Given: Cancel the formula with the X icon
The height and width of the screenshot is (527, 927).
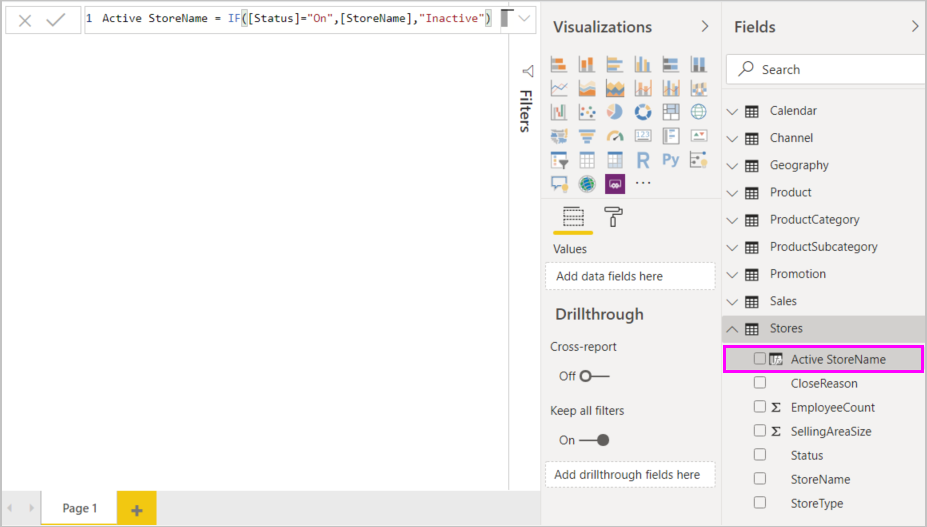Looking at the screenshot, I should [x=25, y=20].
